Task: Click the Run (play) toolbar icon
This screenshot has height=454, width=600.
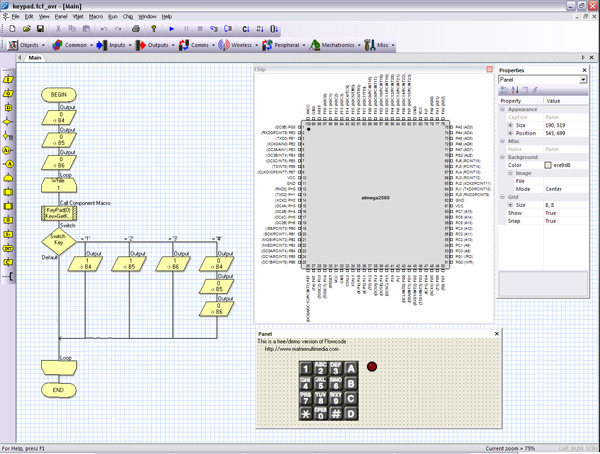Action: click(x=171, y=29)
